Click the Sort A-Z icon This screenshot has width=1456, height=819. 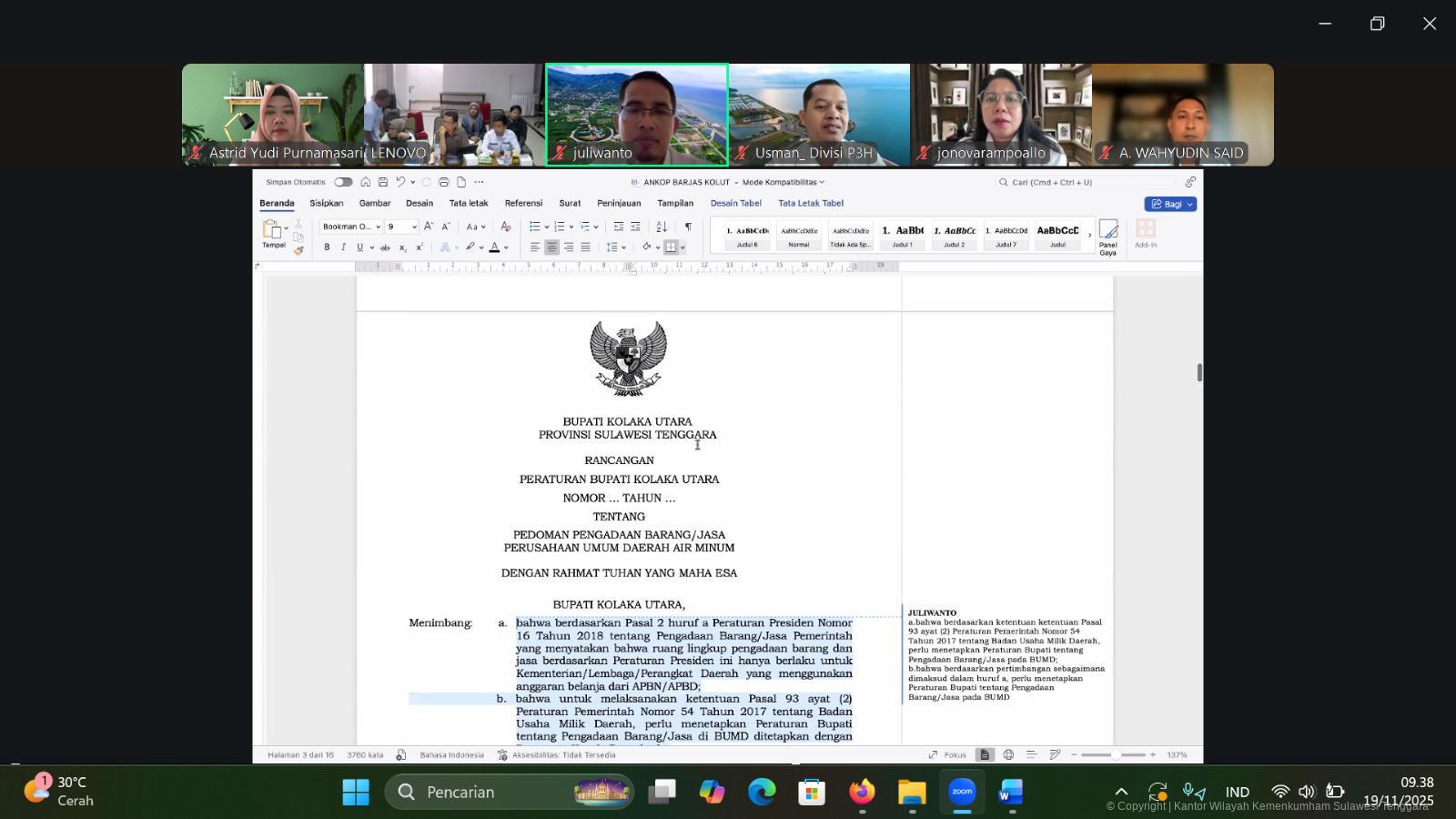(x=662, y=227)
